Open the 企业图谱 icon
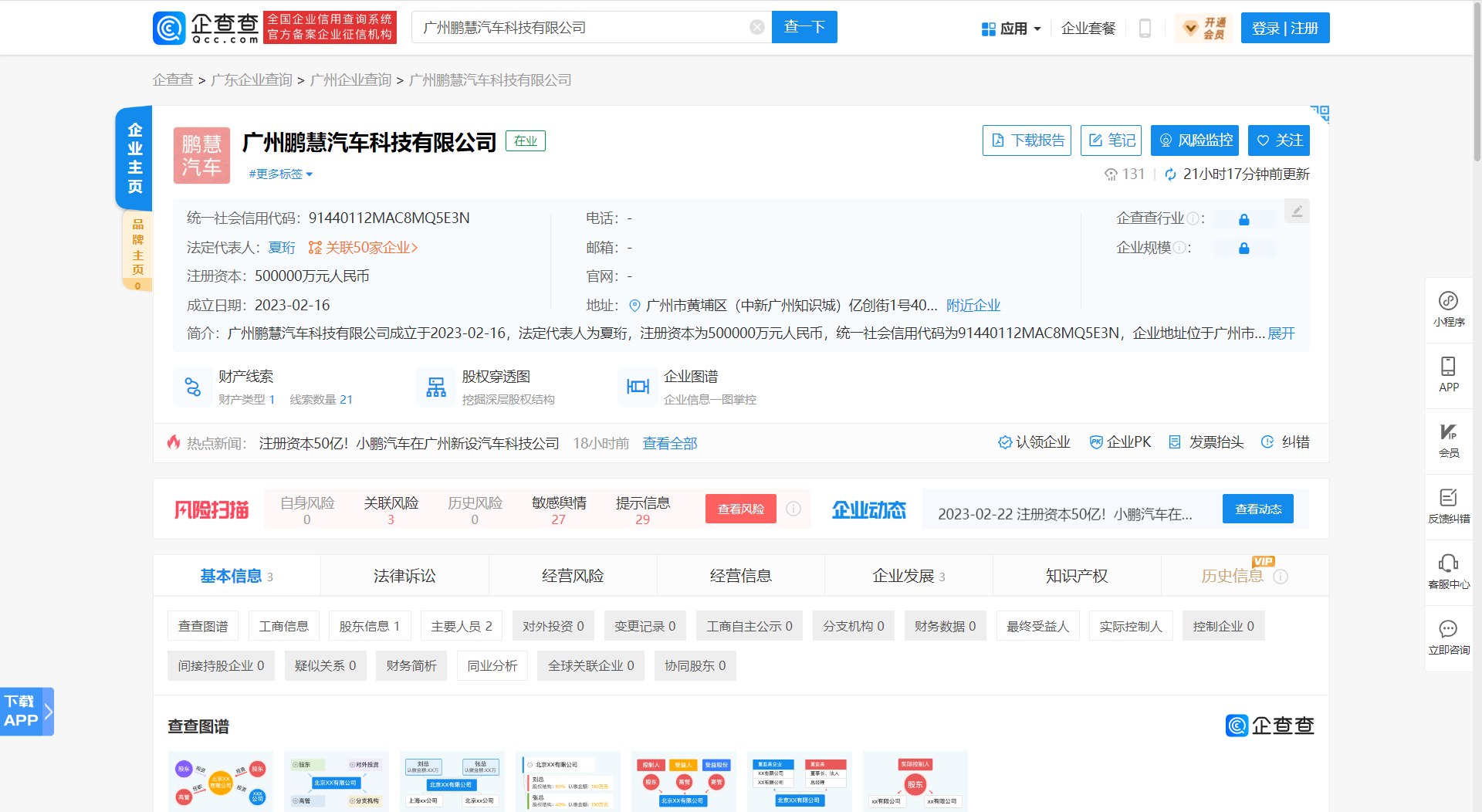This screenshot has width=1482, height=812. (x=638, y=387)
